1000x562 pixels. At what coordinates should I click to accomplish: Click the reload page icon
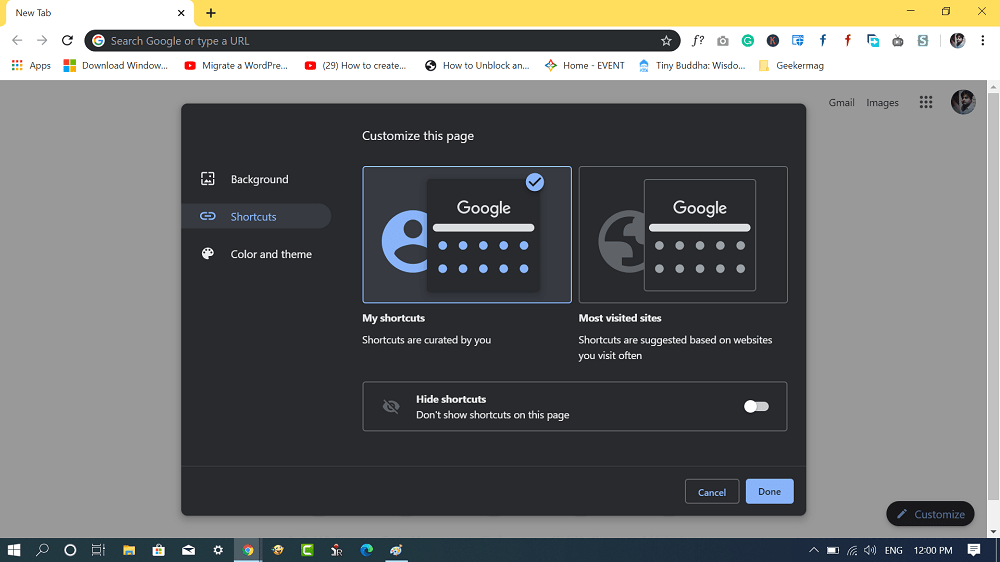pos(67,41)
